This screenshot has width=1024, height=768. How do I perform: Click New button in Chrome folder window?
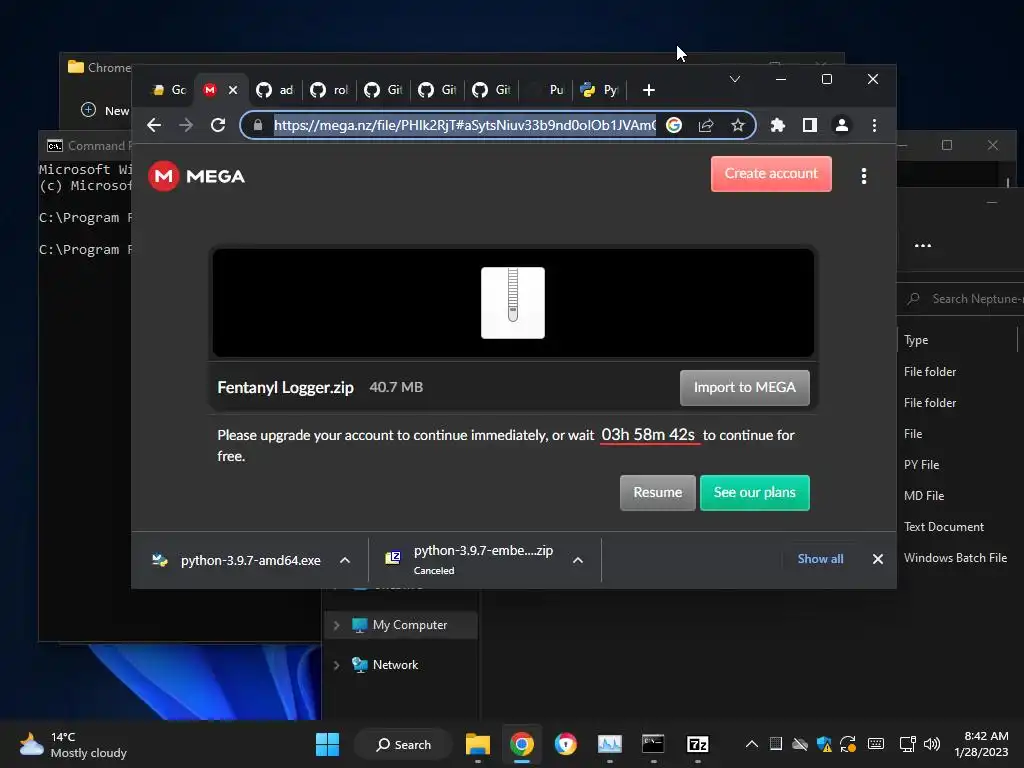tap(106, 110)
